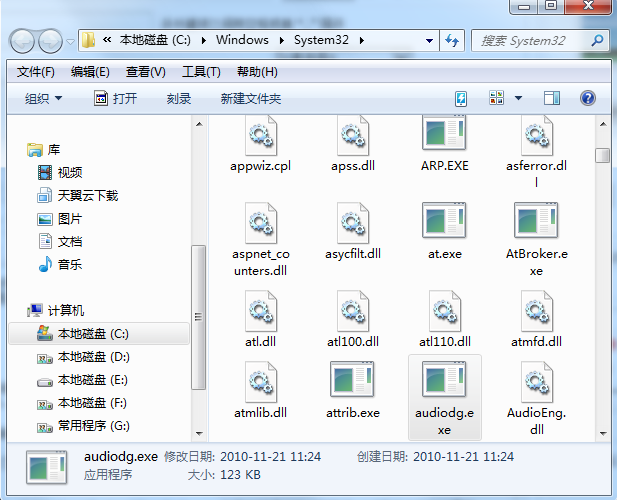Select the AtBroker.exe application icon

[536, 220]
